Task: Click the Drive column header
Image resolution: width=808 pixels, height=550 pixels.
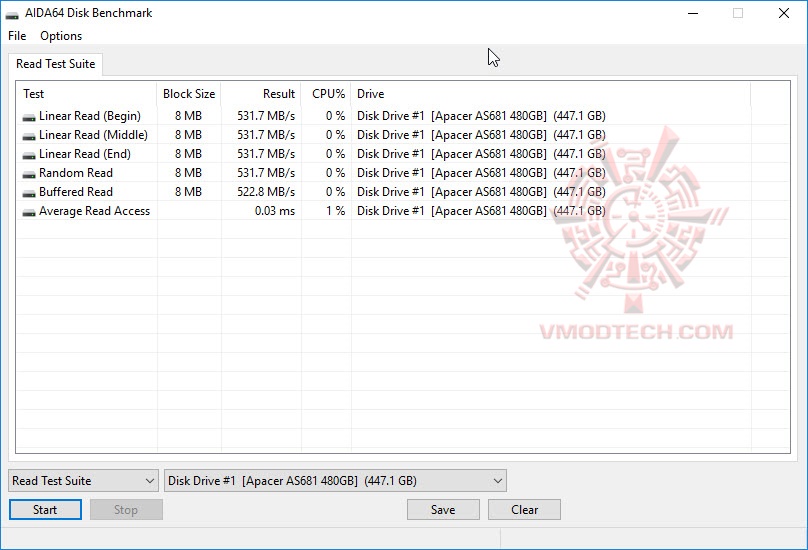Action: [551, 94]
